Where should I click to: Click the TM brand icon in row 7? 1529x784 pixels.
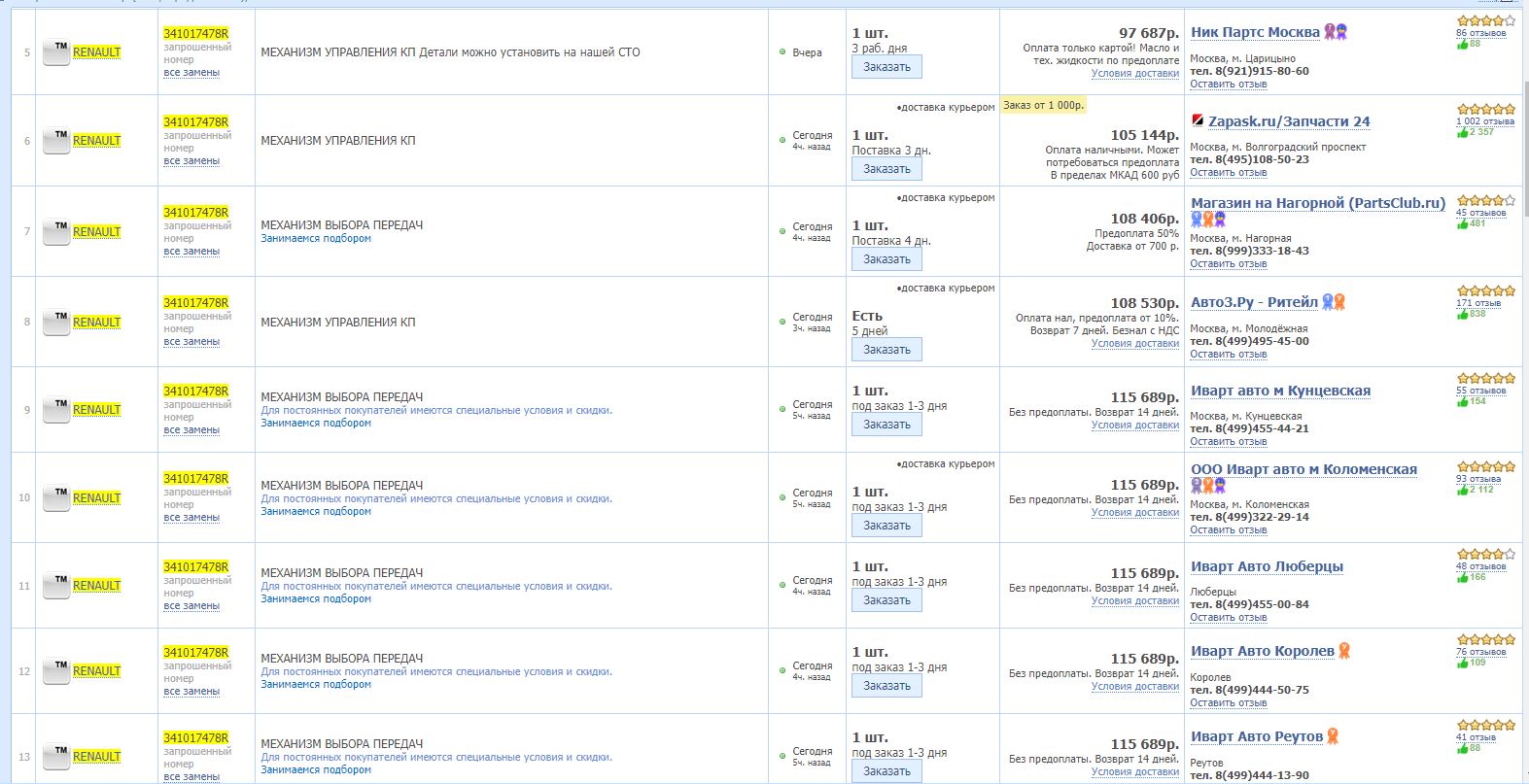coord(56,232)
